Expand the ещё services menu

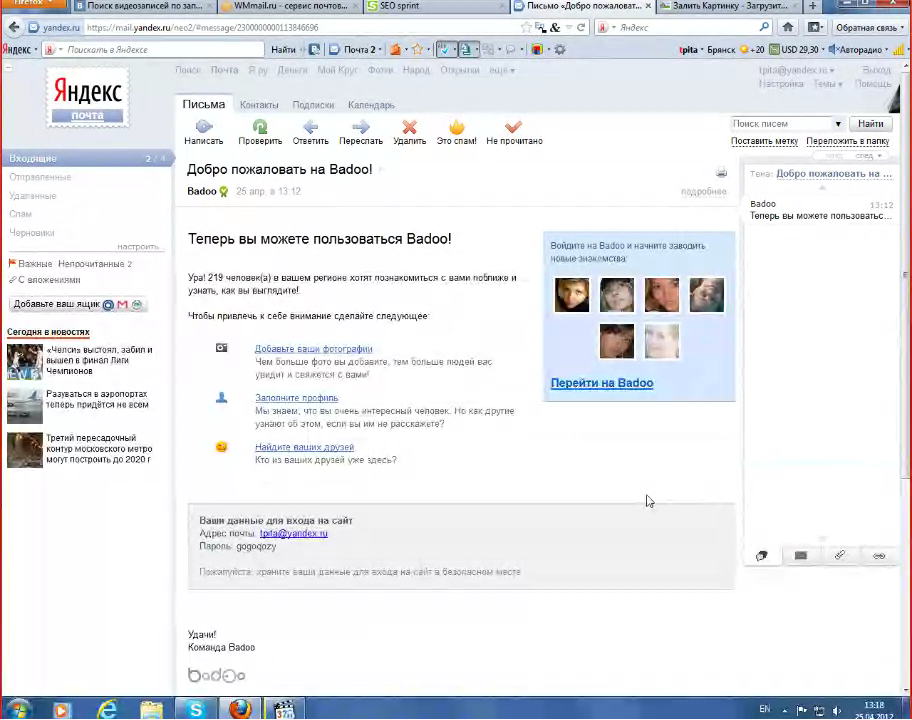click(x=502, y=70)
